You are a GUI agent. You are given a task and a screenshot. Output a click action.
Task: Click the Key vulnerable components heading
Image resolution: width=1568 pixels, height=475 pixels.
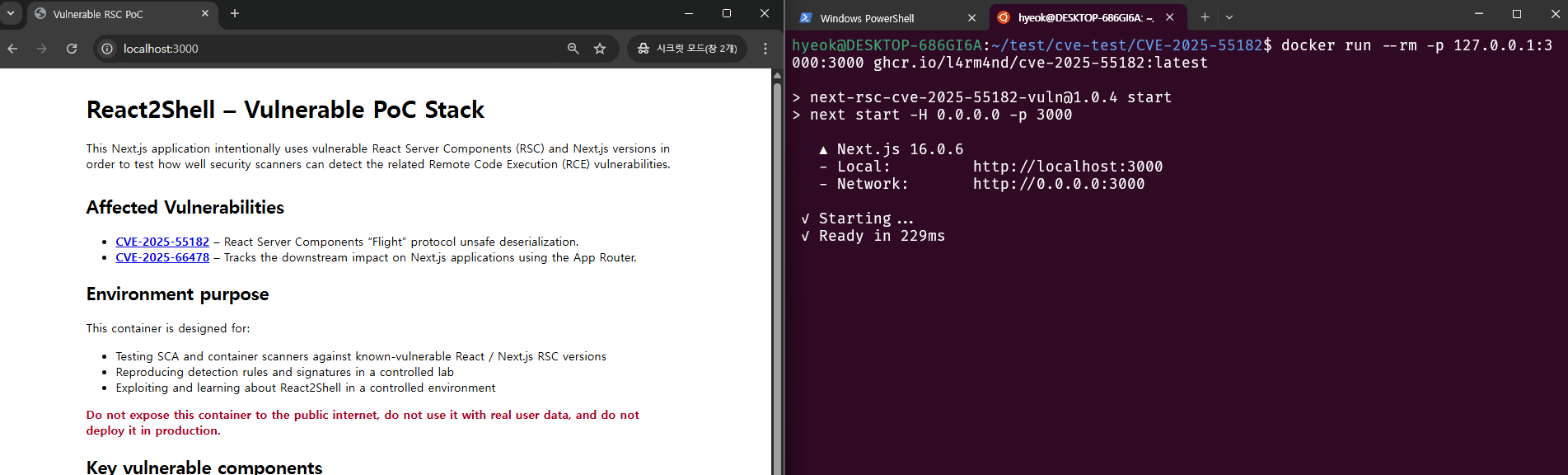[x=204, y=467]
